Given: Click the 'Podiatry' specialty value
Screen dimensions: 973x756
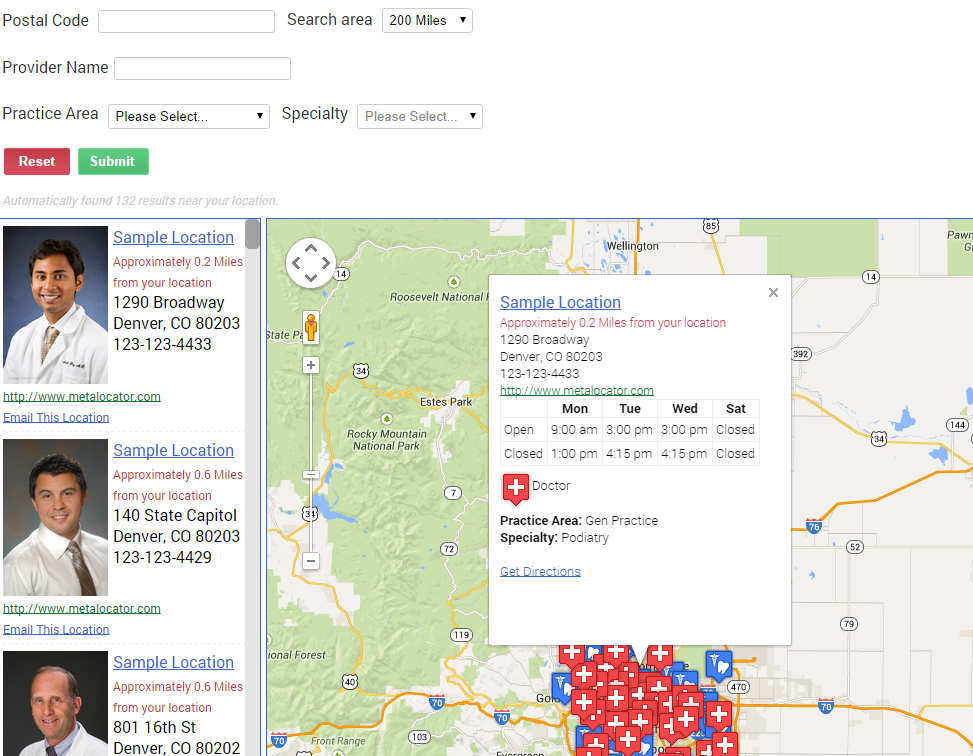Looking at the screenshot, I should click(x=585, y=538).
